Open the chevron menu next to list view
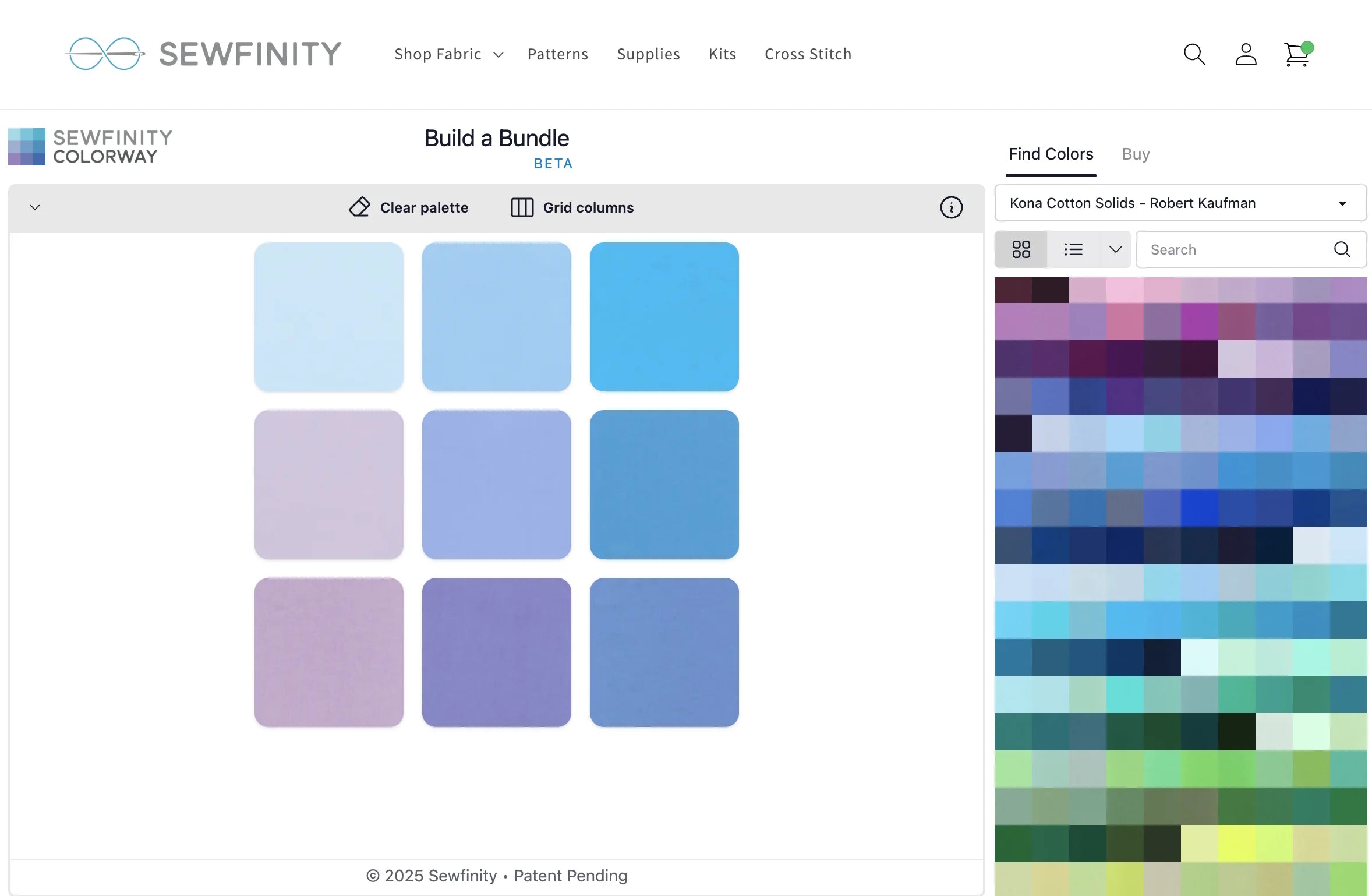This screenshot has width=1372, height=896. (1115, 249)
